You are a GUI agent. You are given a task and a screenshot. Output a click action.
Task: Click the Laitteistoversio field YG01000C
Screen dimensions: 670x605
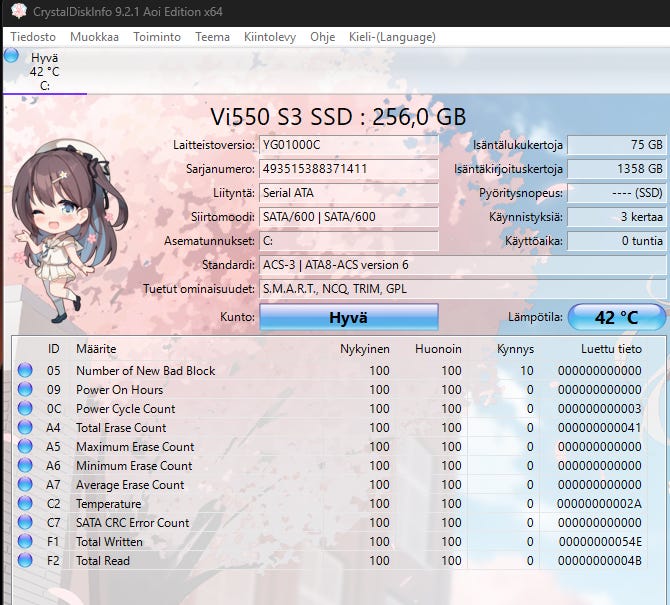(x=349, y=145)
